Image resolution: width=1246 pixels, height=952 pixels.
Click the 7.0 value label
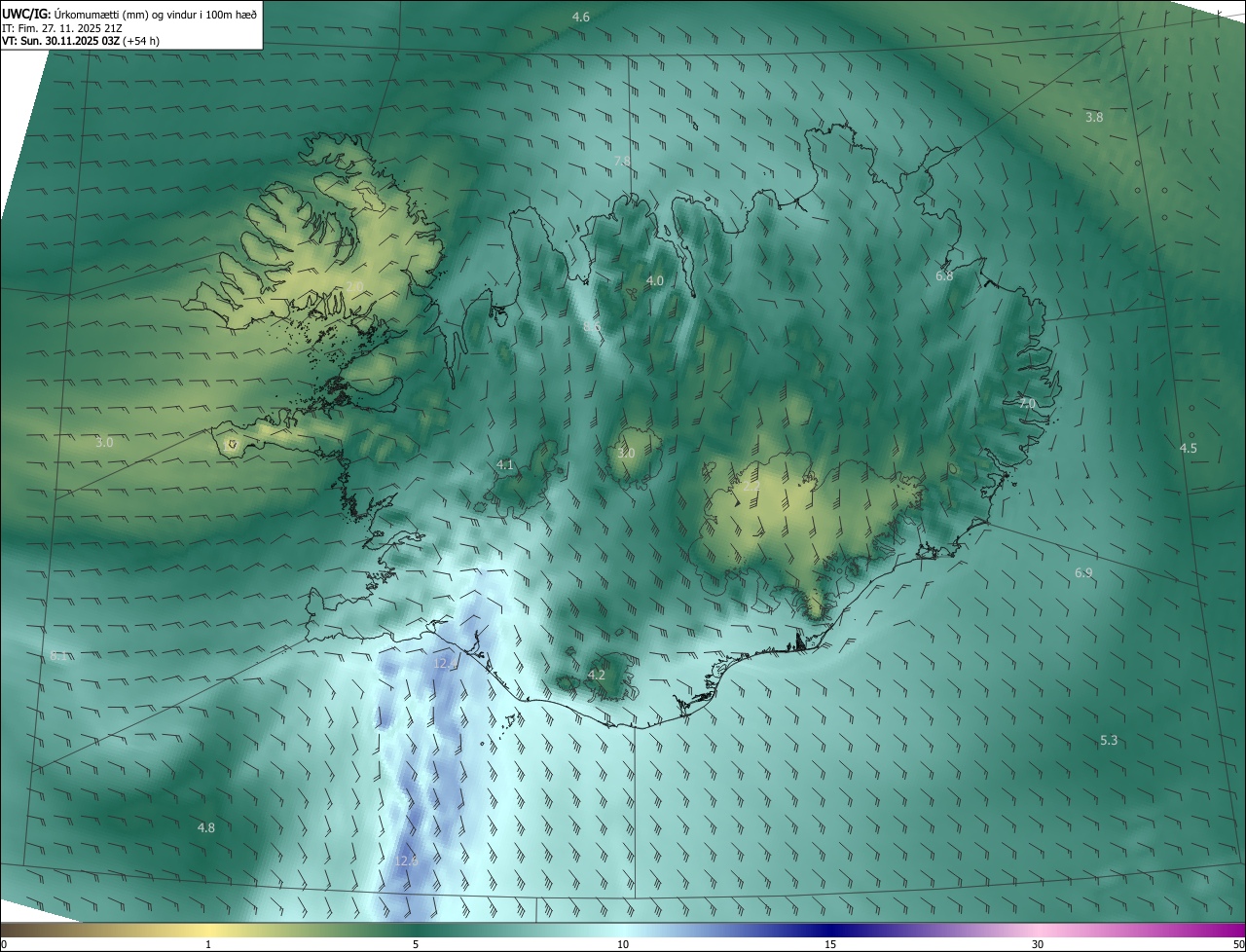[x=1027, y=403]
